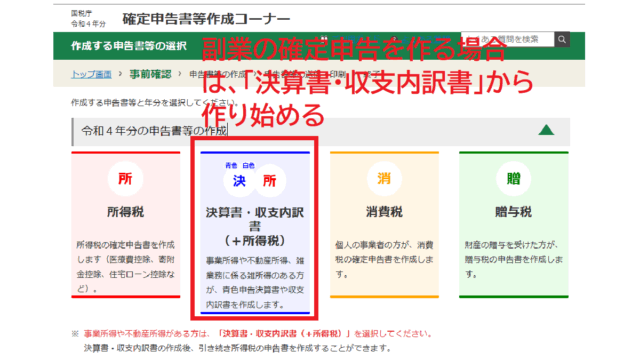
Task: Click the 所得税 card description text
Action: coord(126,267)
